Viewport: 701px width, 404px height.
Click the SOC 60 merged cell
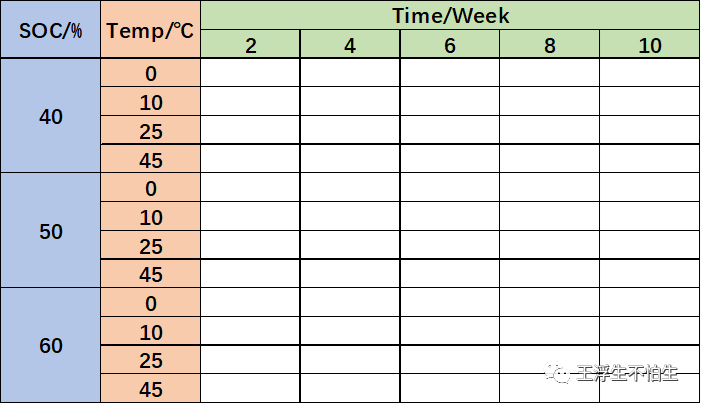(x=51, y=345)
